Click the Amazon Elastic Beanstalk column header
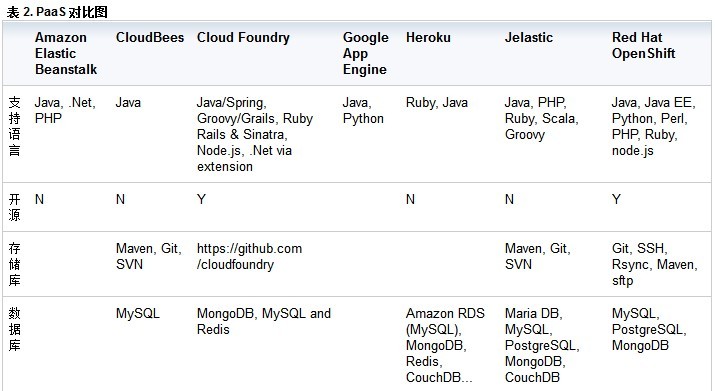This screenshot has height=391, width=715. (x=66, y=53)
